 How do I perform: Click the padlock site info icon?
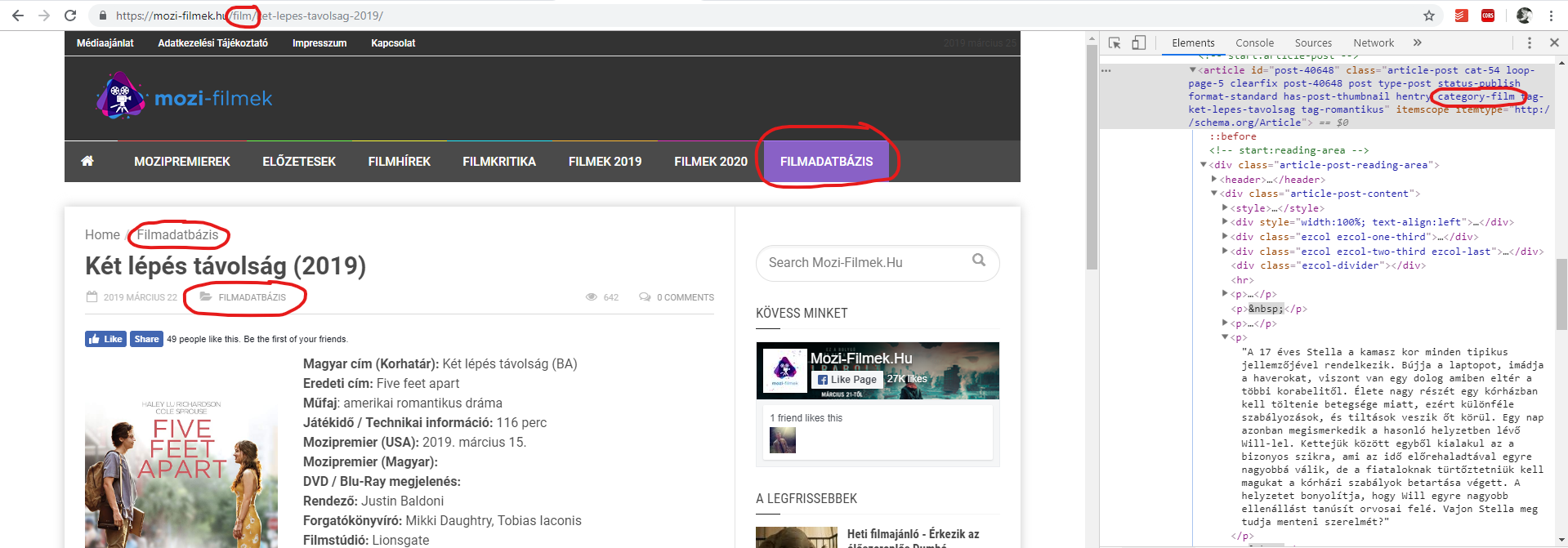point(103,16)
